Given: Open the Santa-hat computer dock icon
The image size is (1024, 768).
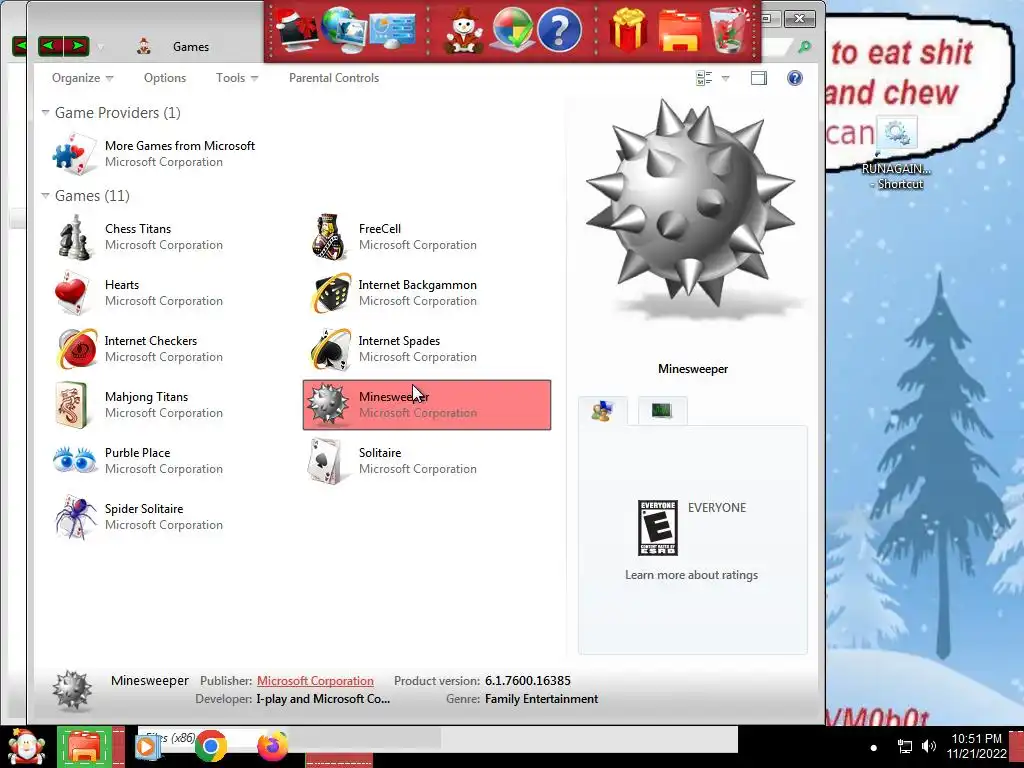Looking at the screenshot, I should [296, 29].
